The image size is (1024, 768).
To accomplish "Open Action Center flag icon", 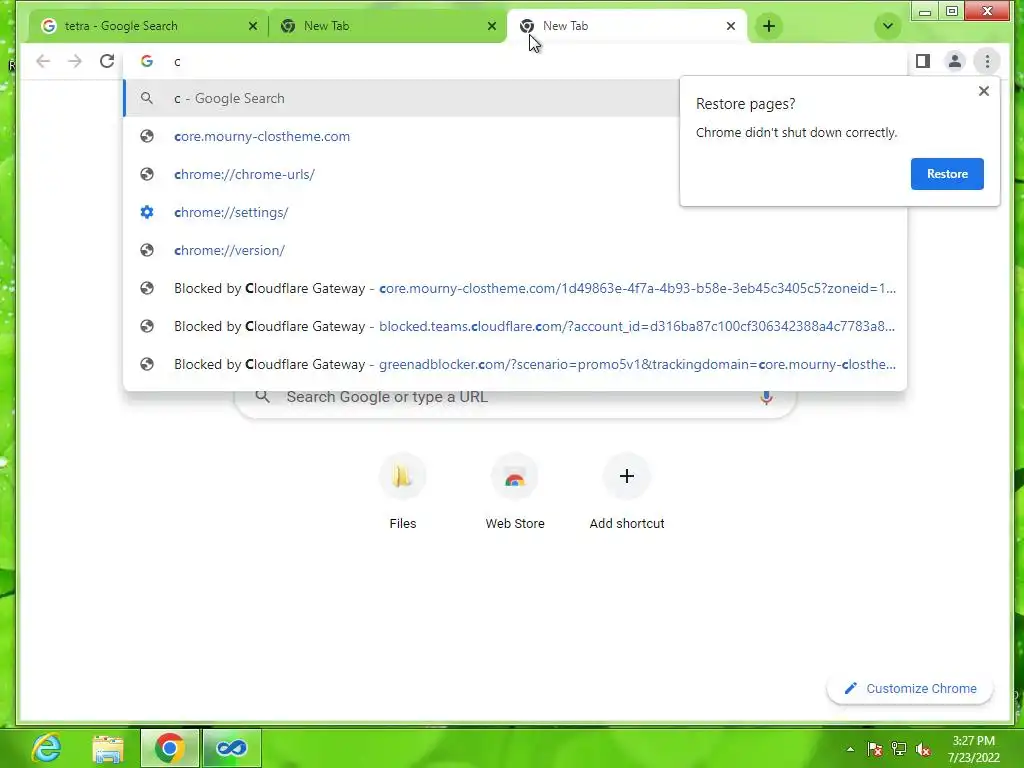I will pos(874,749).
